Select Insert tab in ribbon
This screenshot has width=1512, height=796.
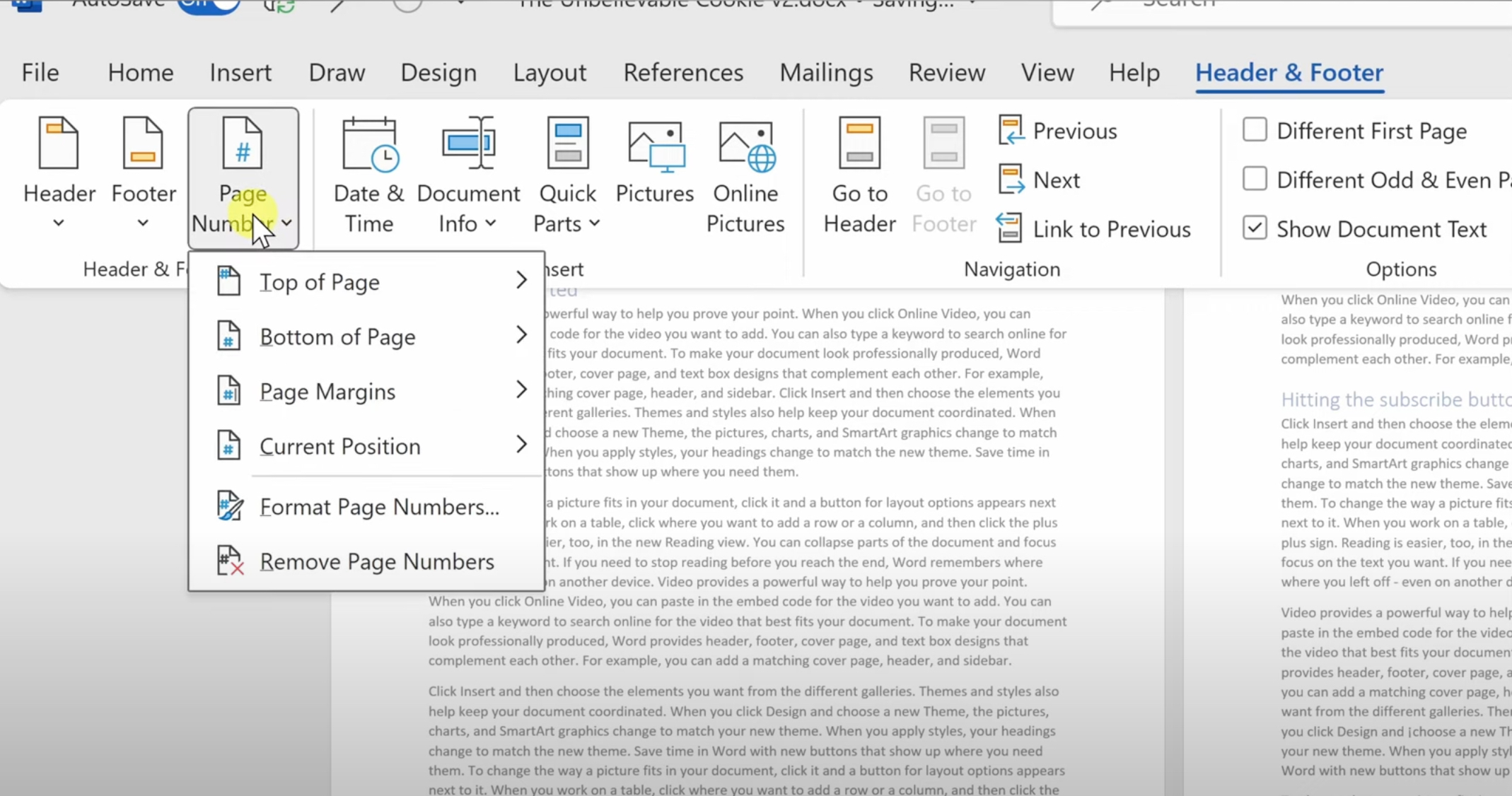tap(240, 72)
